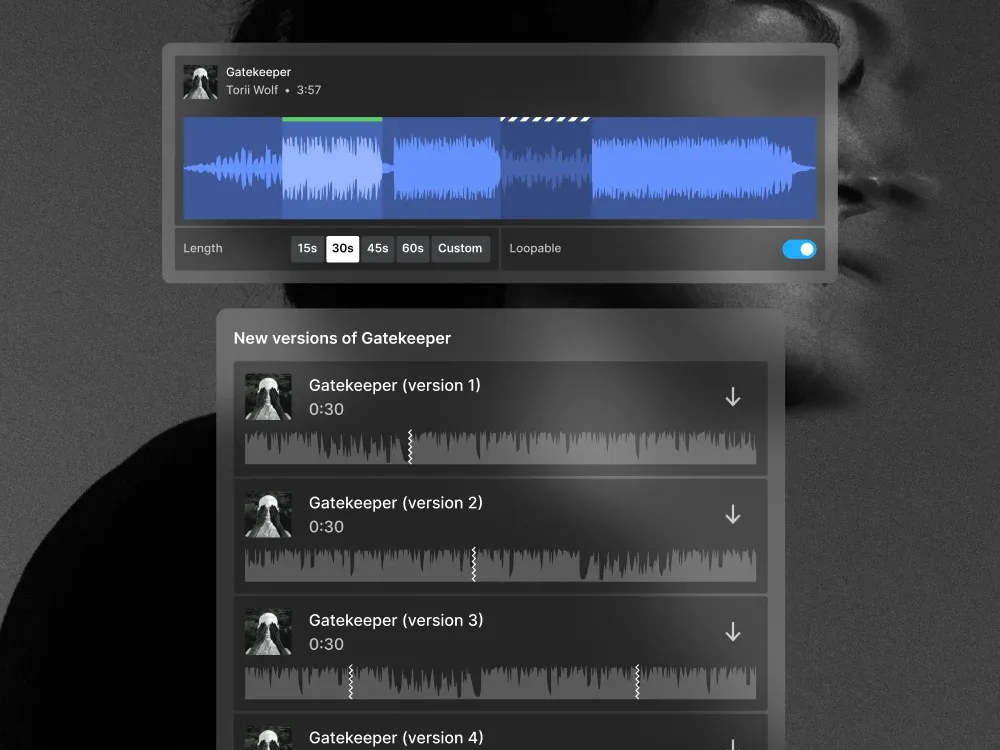Download Gatekeeper (version 2)
Viewport: 1000px width, 750px height.
733,514
